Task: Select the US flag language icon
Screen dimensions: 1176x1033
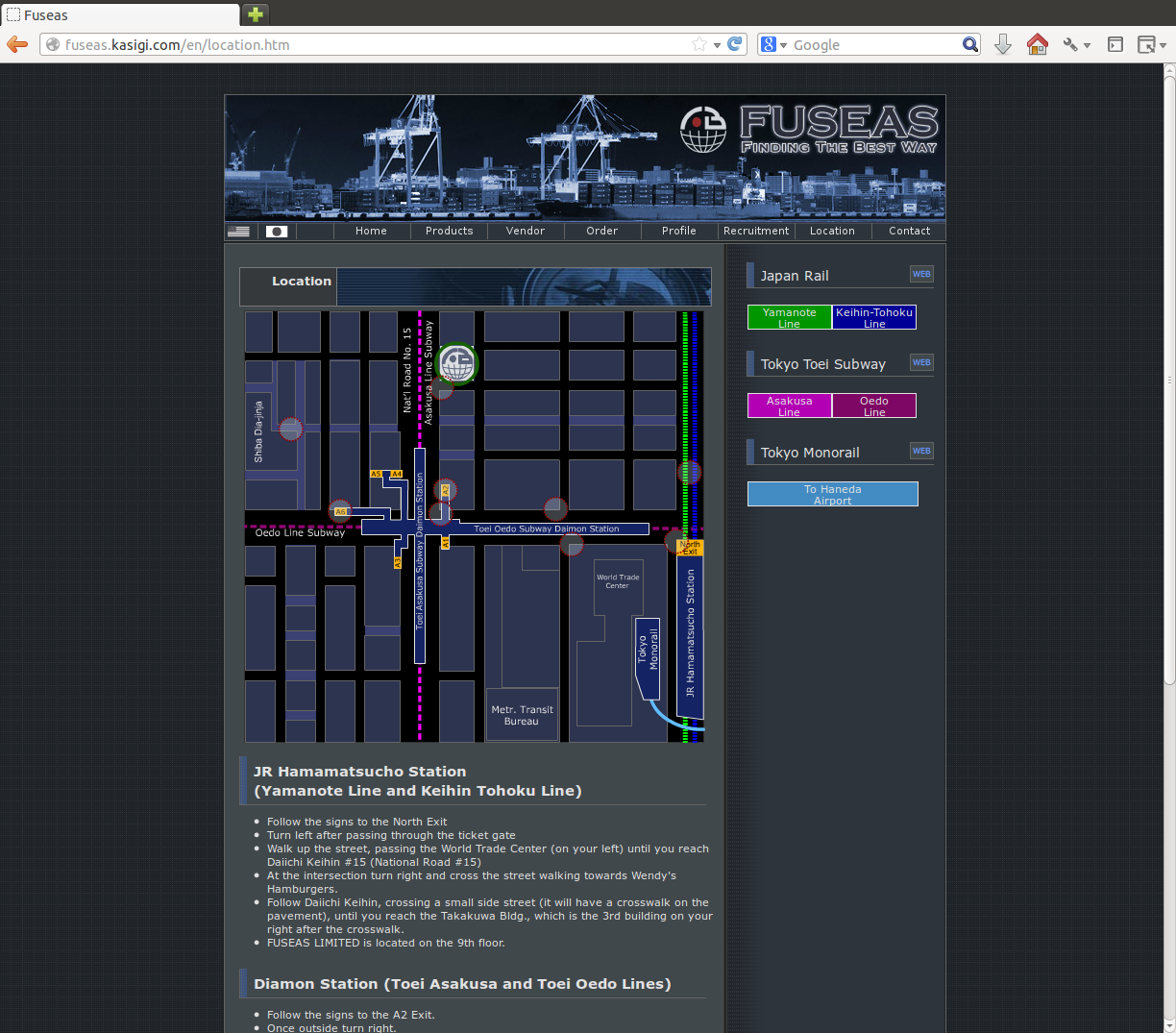Action: point(238,232)
